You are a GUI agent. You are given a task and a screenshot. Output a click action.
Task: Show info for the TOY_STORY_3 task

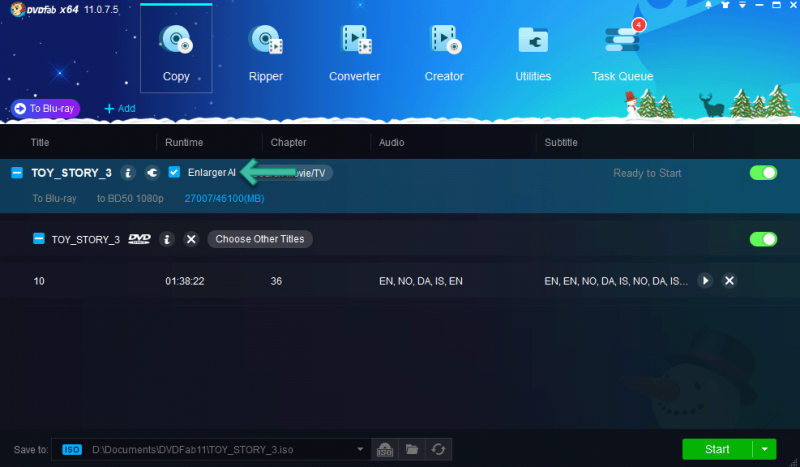(x=128, y=173)
